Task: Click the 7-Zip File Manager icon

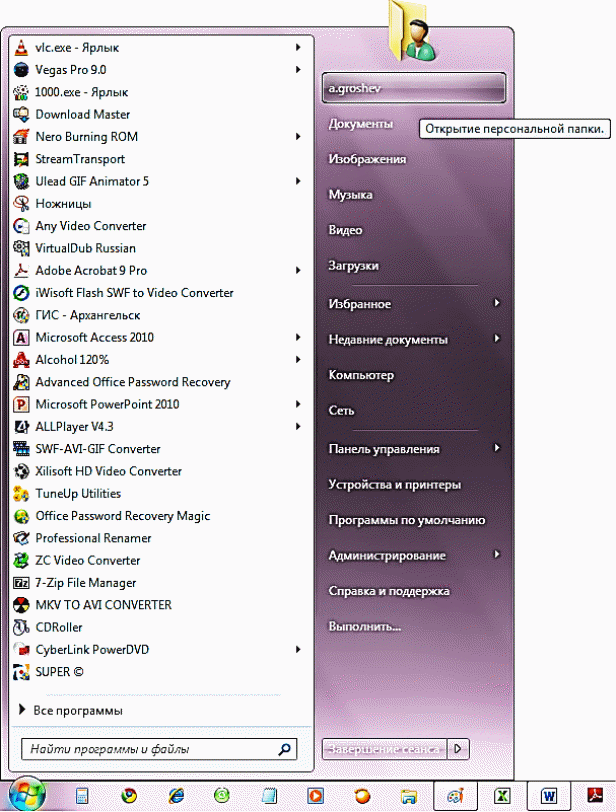Action: (21, 583)
